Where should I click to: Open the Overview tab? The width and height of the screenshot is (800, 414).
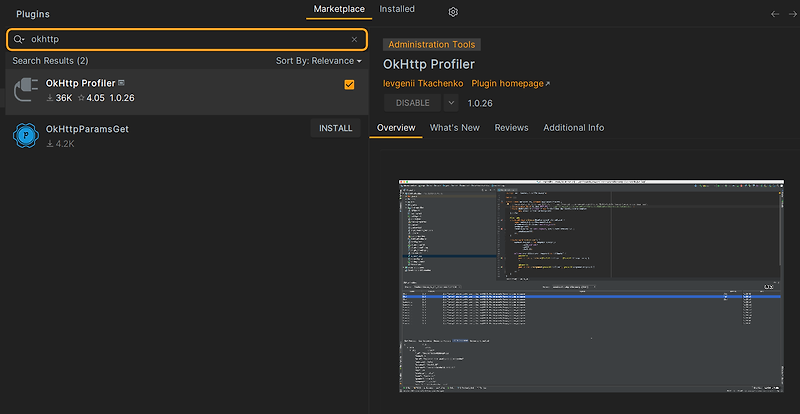pos(396,128)
